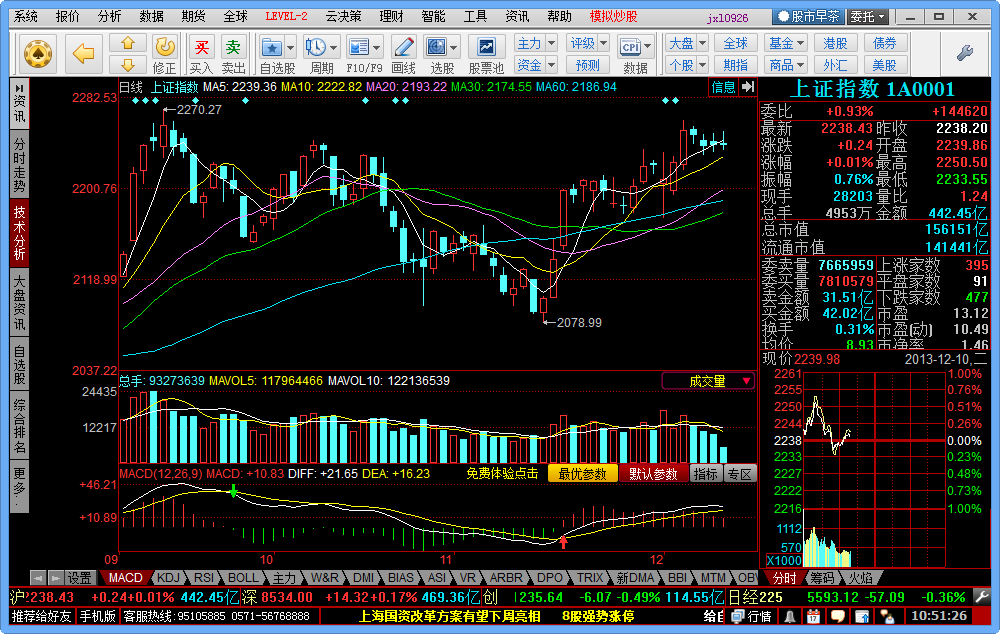Image resolution: width=1000 pixels, height=634 pixels.
Task: Select the 技术分析 sidebar tab
Action: [20, 232]
